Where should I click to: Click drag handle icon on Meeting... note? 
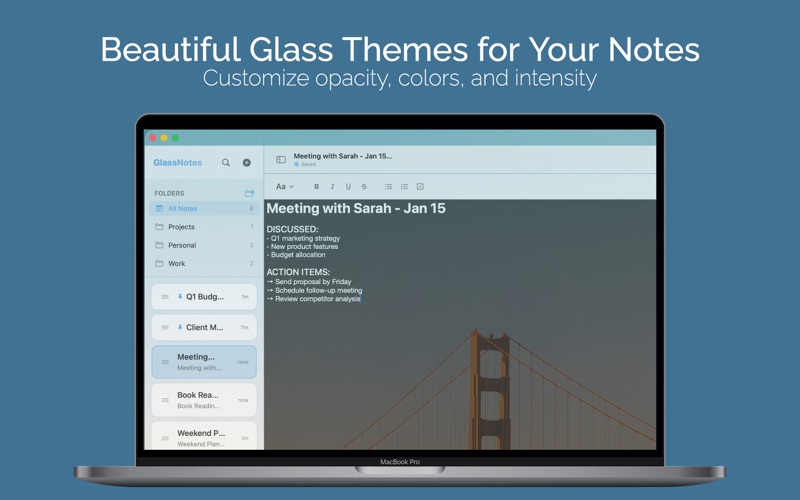[x=165, y=362]
